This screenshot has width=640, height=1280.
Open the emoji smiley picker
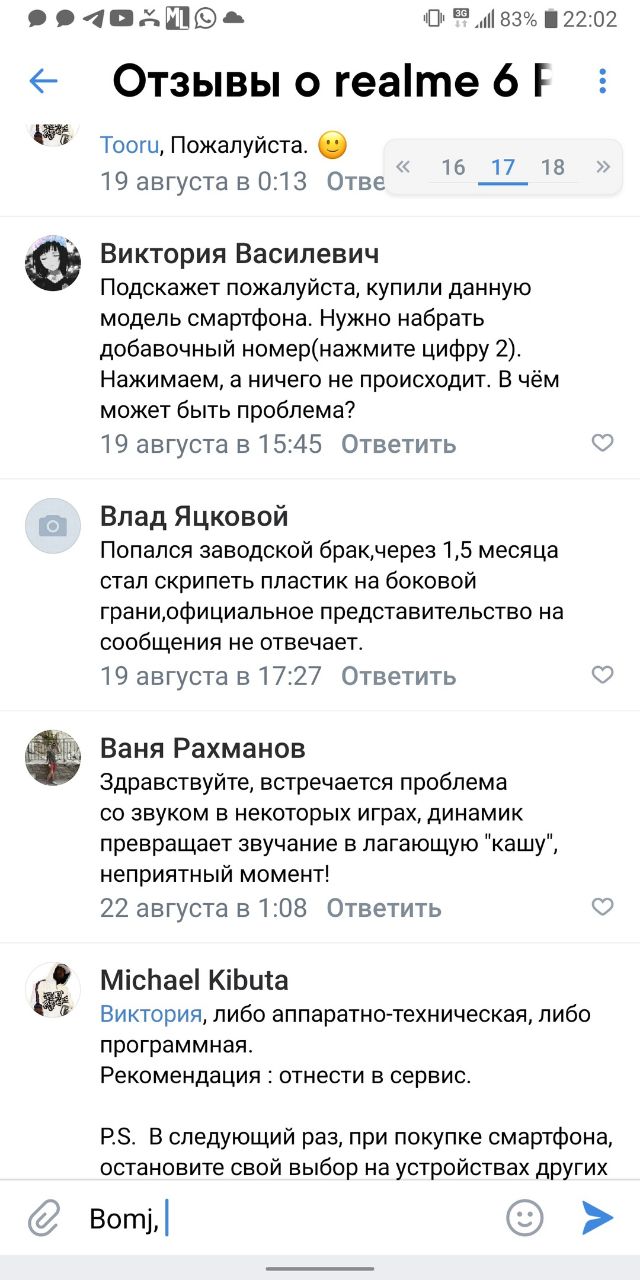coord(524,1218)
